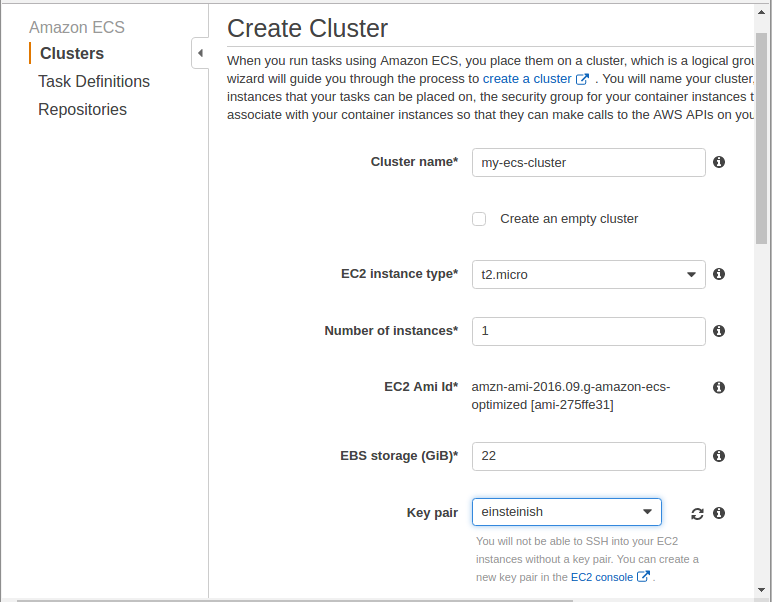
Task: Click external link icon beside EC2 console
Action: (x=643, y=576)
